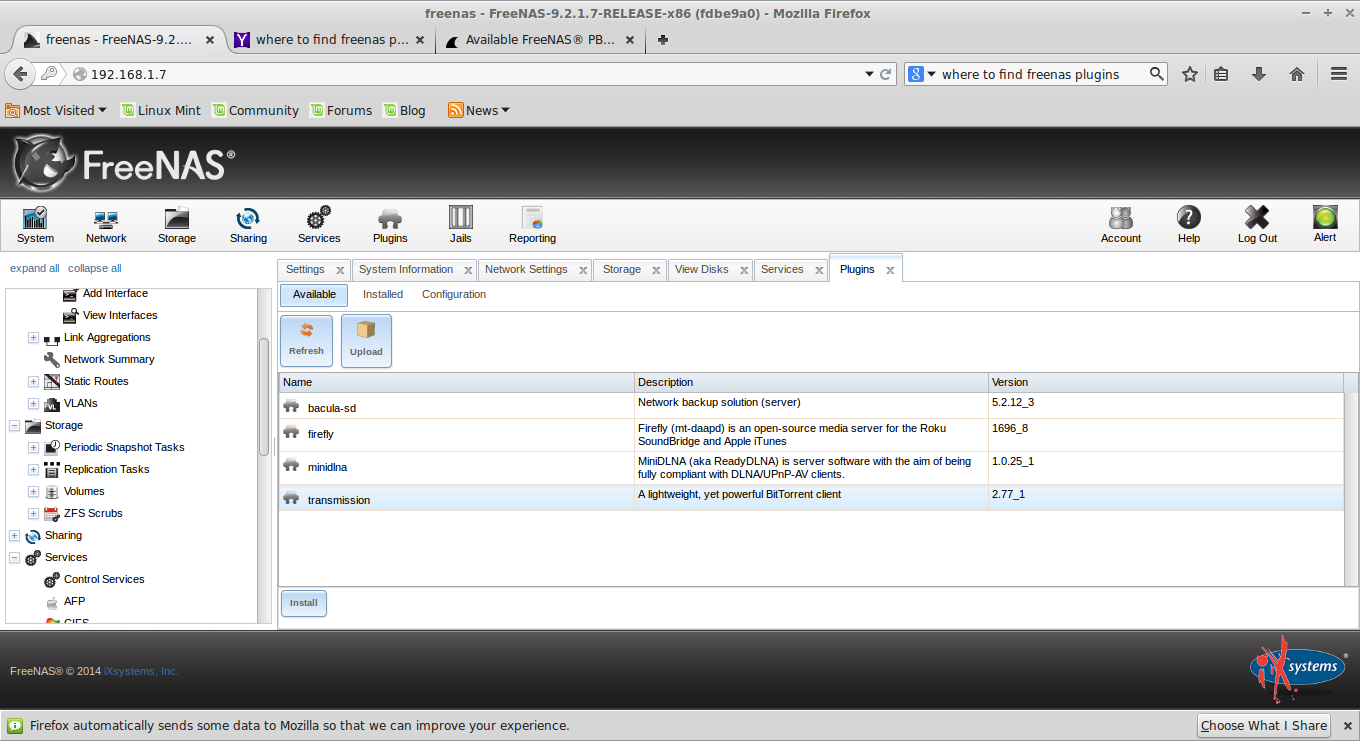1360x741 pixels.
Task: Open the Plugins toolbar icon
Action: point(390,225)
